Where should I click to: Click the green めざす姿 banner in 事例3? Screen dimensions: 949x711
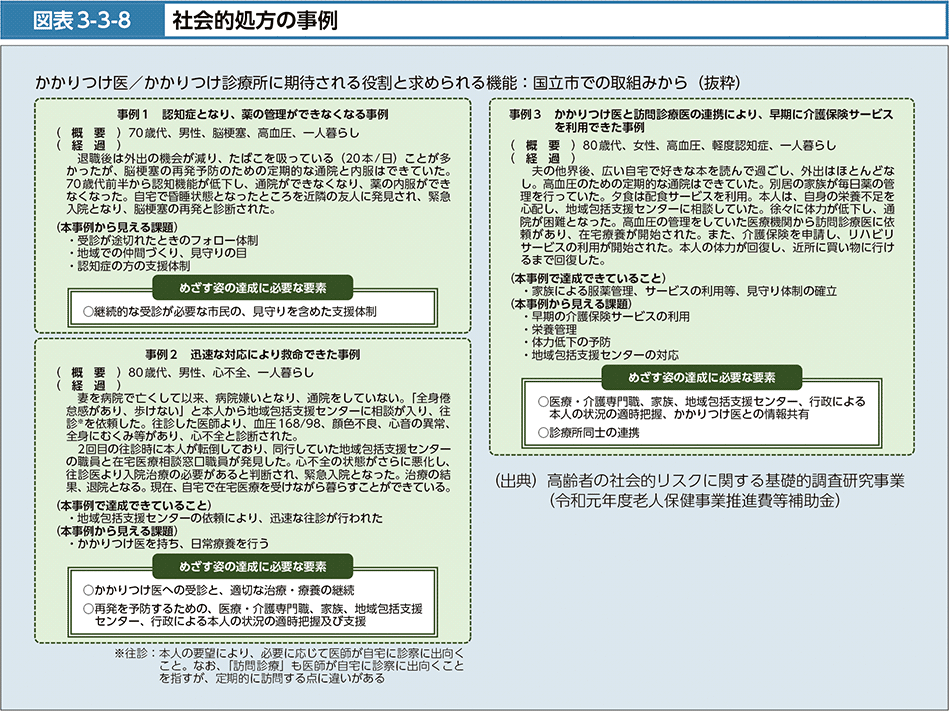[700, 377]
